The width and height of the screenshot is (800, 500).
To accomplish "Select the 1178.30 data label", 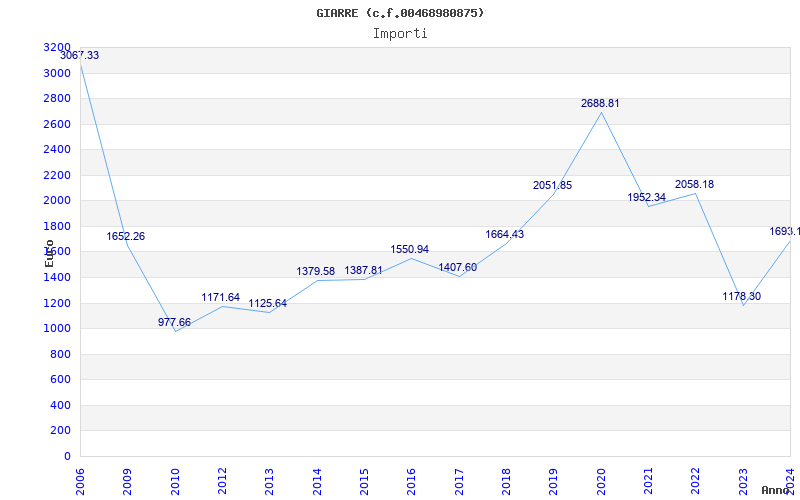I will 742,296.
